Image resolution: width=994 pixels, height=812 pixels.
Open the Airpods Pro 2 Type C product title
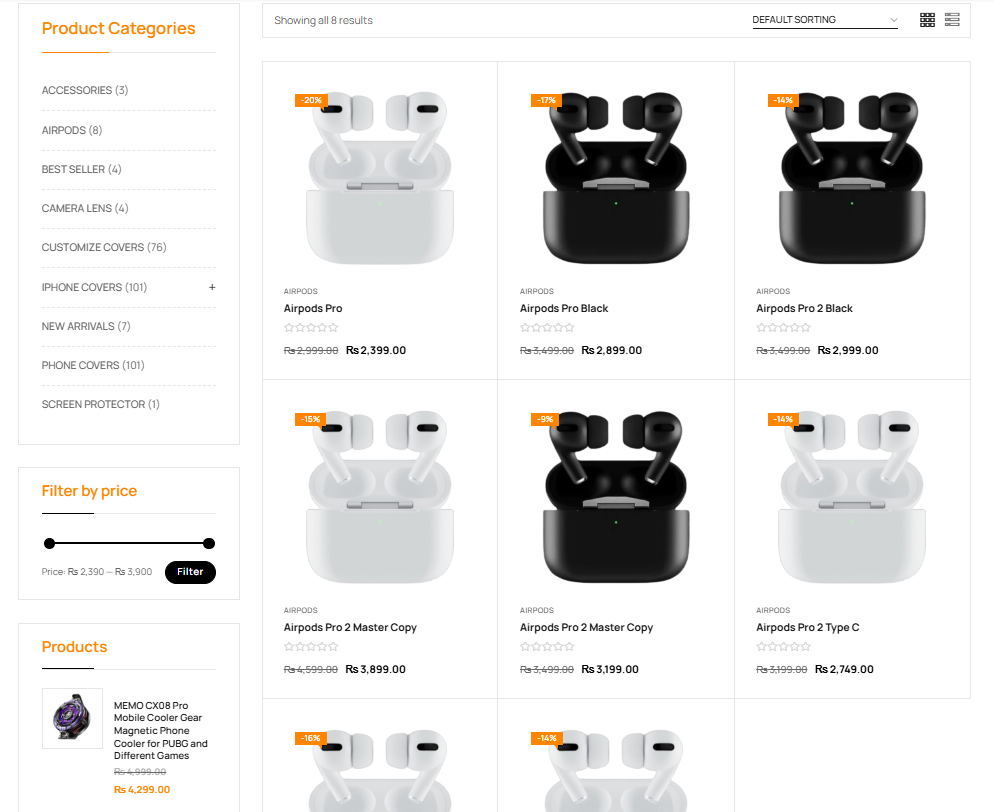pos(808,627)
